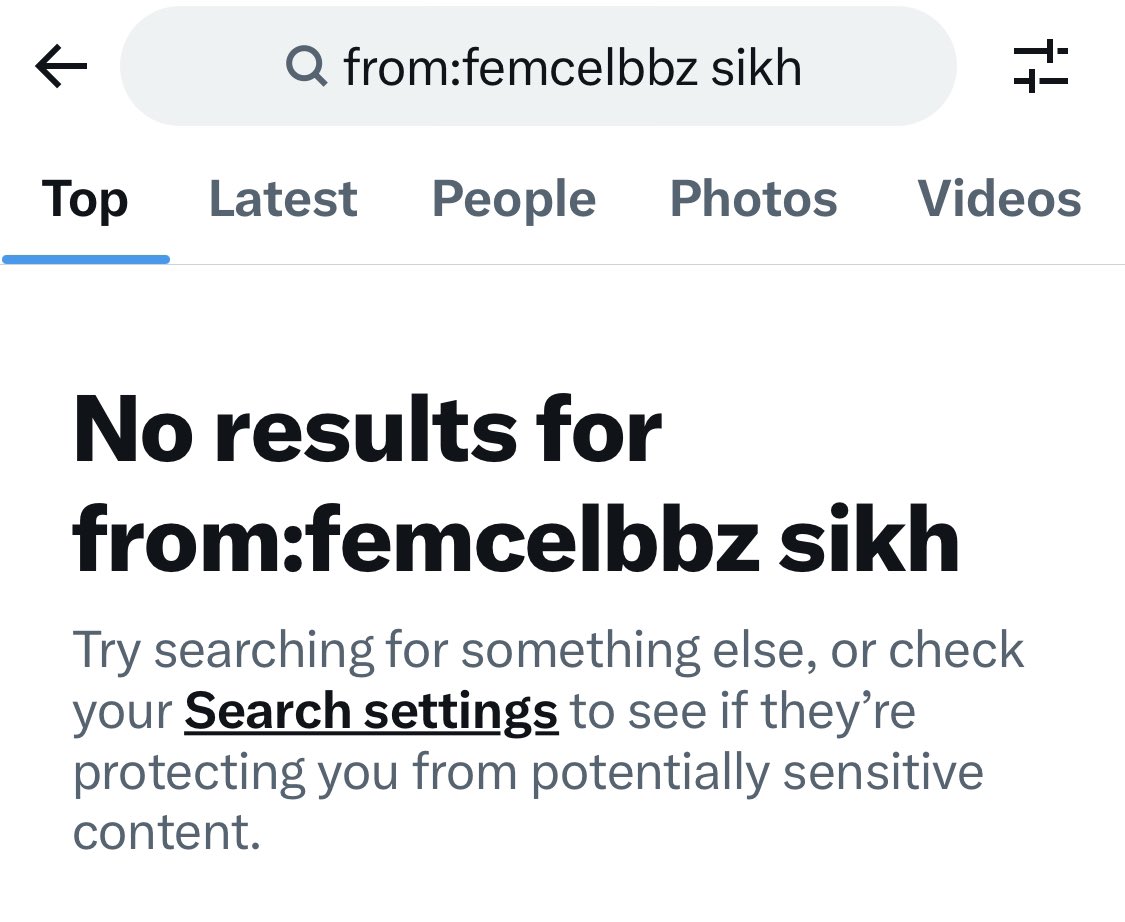Open the Search settings link
This screenshot has width=1125, height=922.
(371, 711)
